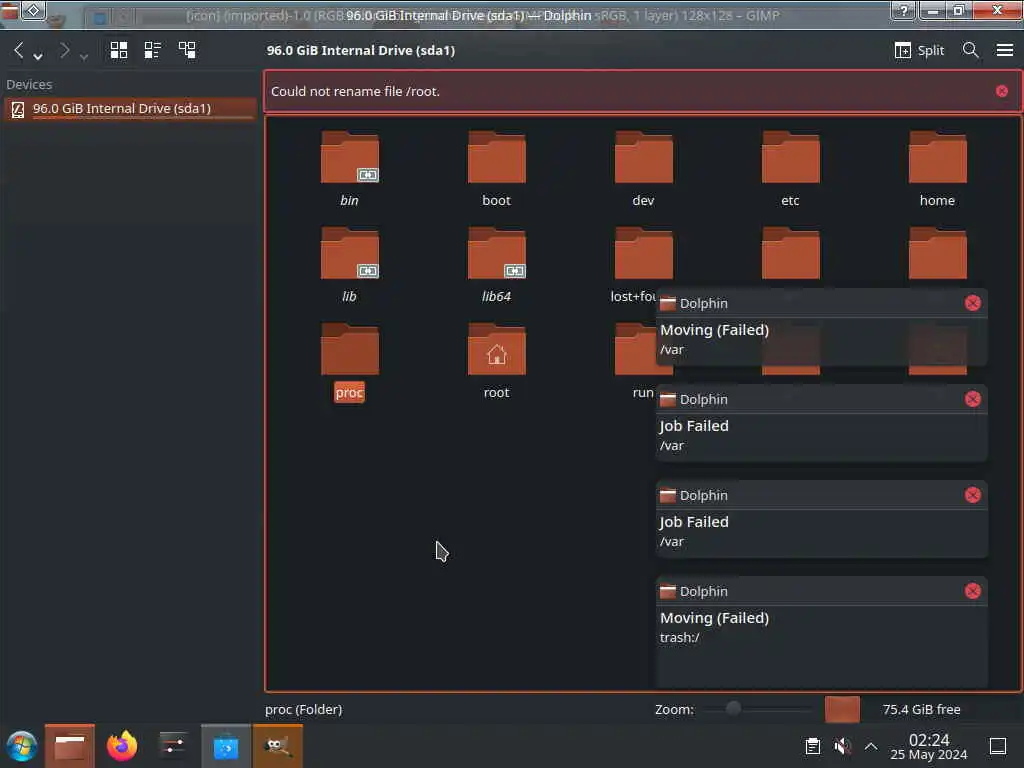Open the clock showing 02:24
Viewport: 1024px width, 768px height.
pyautogui.click(x=929, y=746)
